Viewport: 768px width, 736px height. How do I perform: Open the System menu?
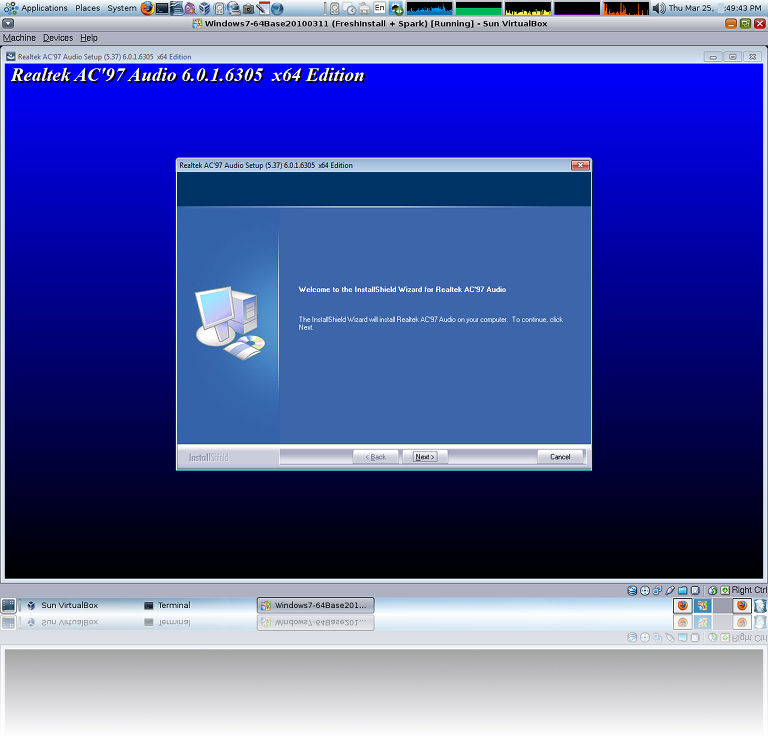(122, 8)
